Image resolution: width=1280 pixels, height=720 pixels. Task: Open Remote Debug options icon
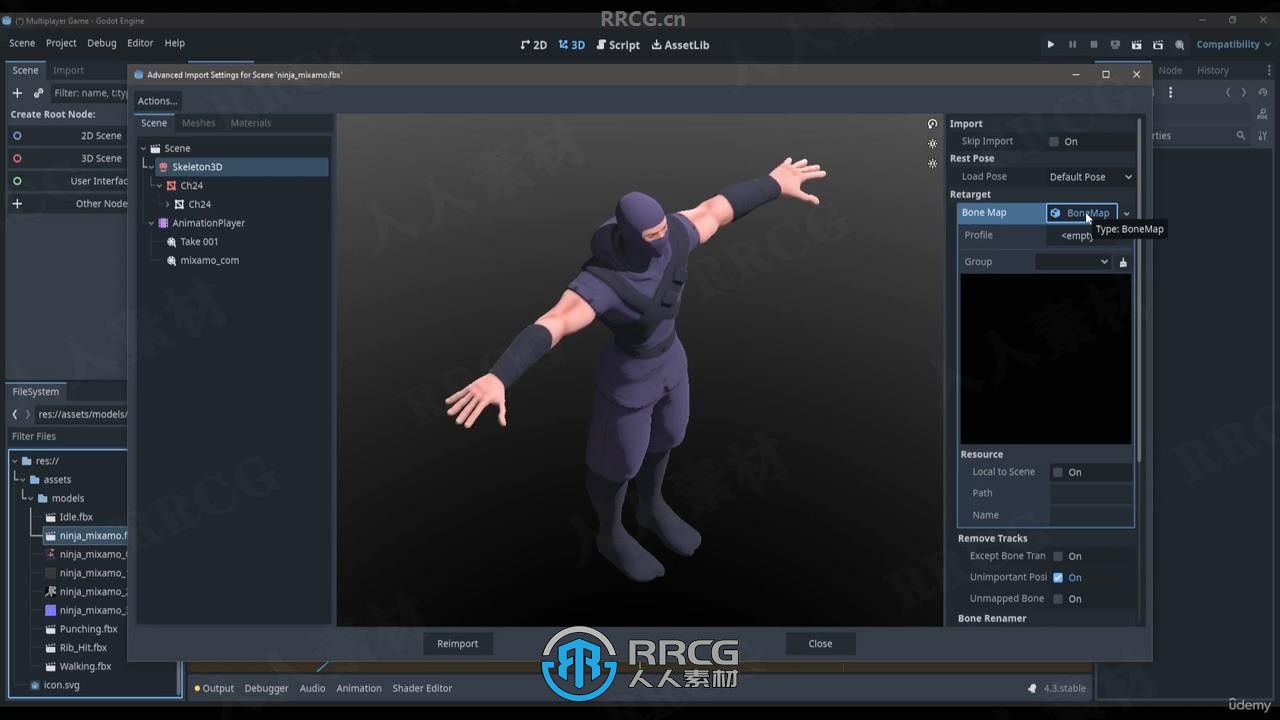tap(1115, 44)
